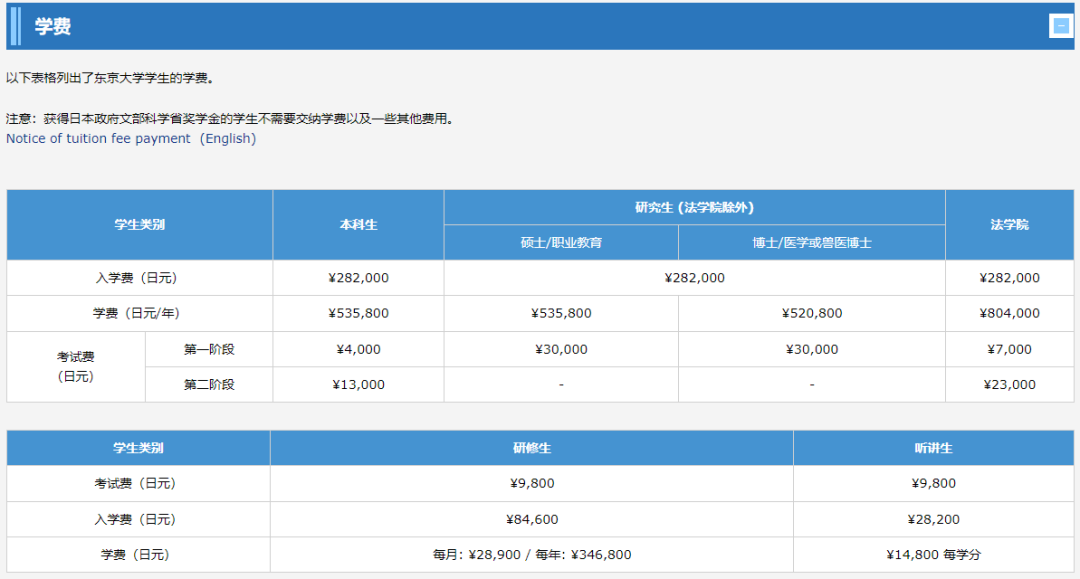The image size is (1080, 579).
Task: Click the 听讲生 column header
Action: (x=933, y=448)
